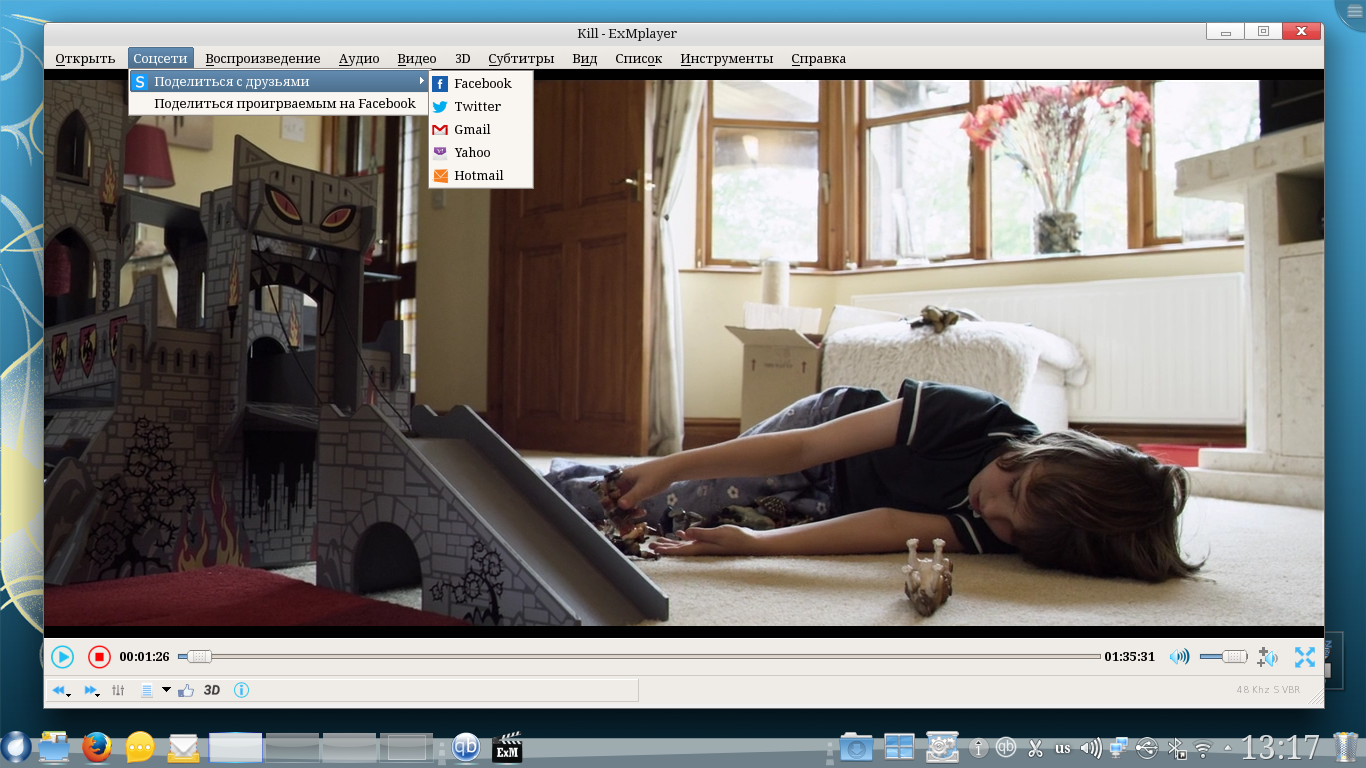The height and width of the screenshot is (768, 1366).
Task: Click the thumbs-up like icon
Action: [185, 690]
